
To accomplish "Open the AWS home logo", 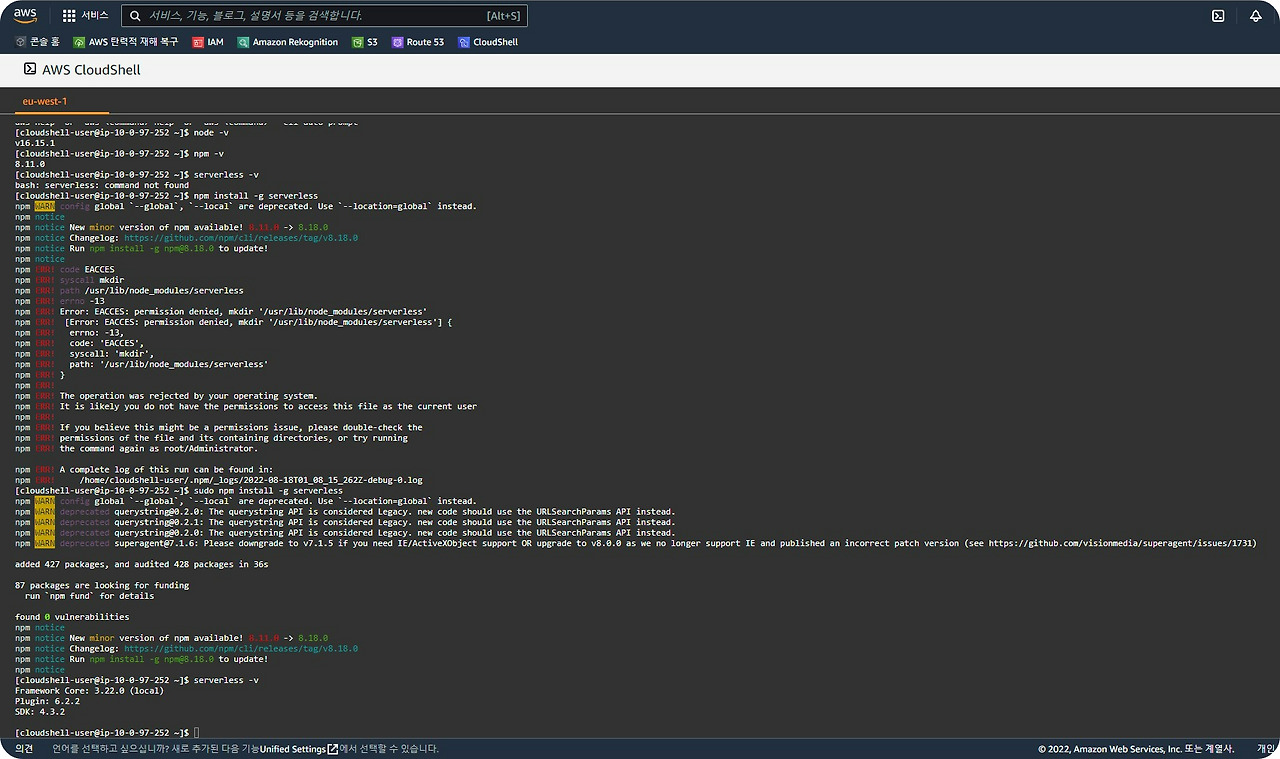I will (x=25, y=15).
